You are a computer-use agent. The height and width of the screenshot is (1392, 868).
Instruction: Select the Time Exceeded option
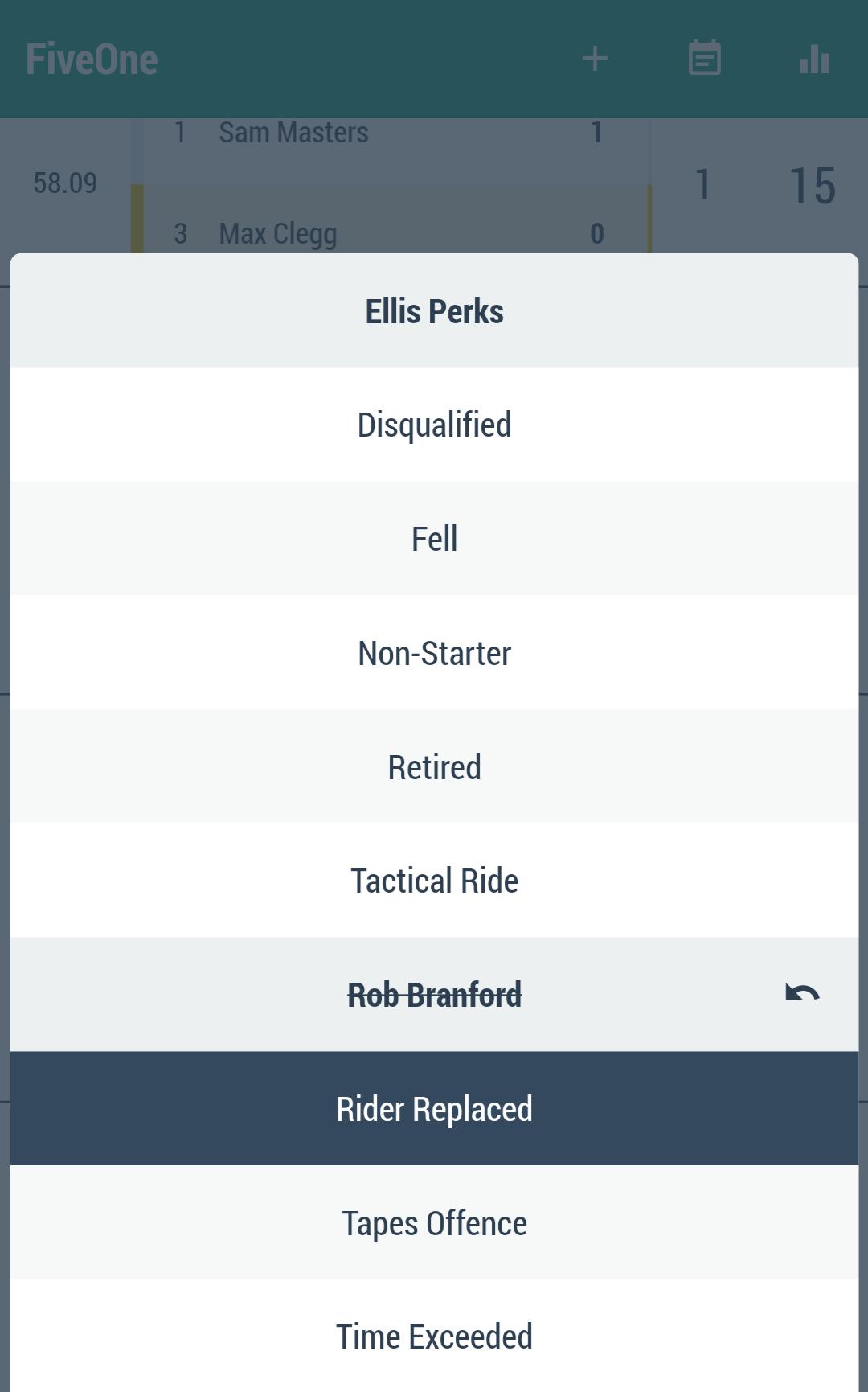pos(434,1337)
